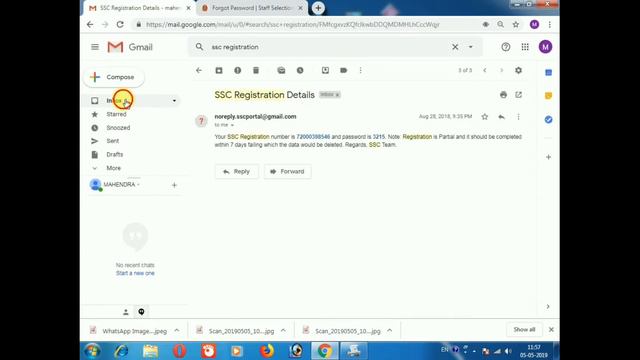Open the Chrome menu three dots
The width and height of the screenshot is (640, 360).
point(550,24)
